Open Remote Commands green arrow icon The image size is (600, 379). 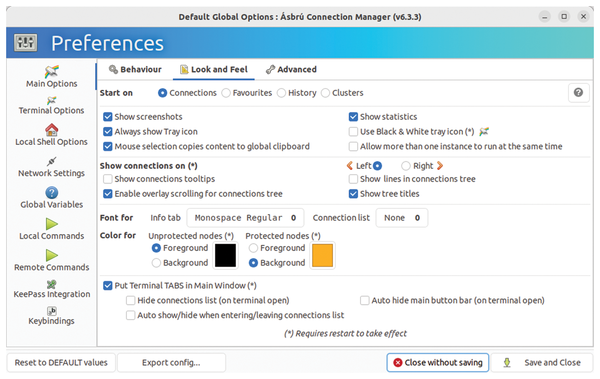tap(52, 255)
